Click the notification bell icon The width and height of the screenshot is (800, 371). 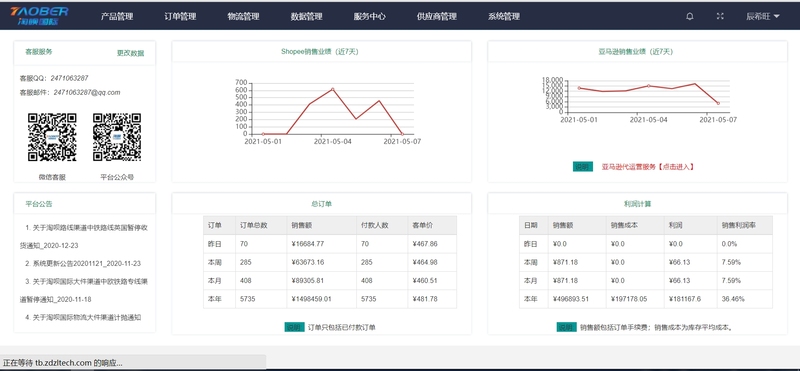[x=690, y=16]
